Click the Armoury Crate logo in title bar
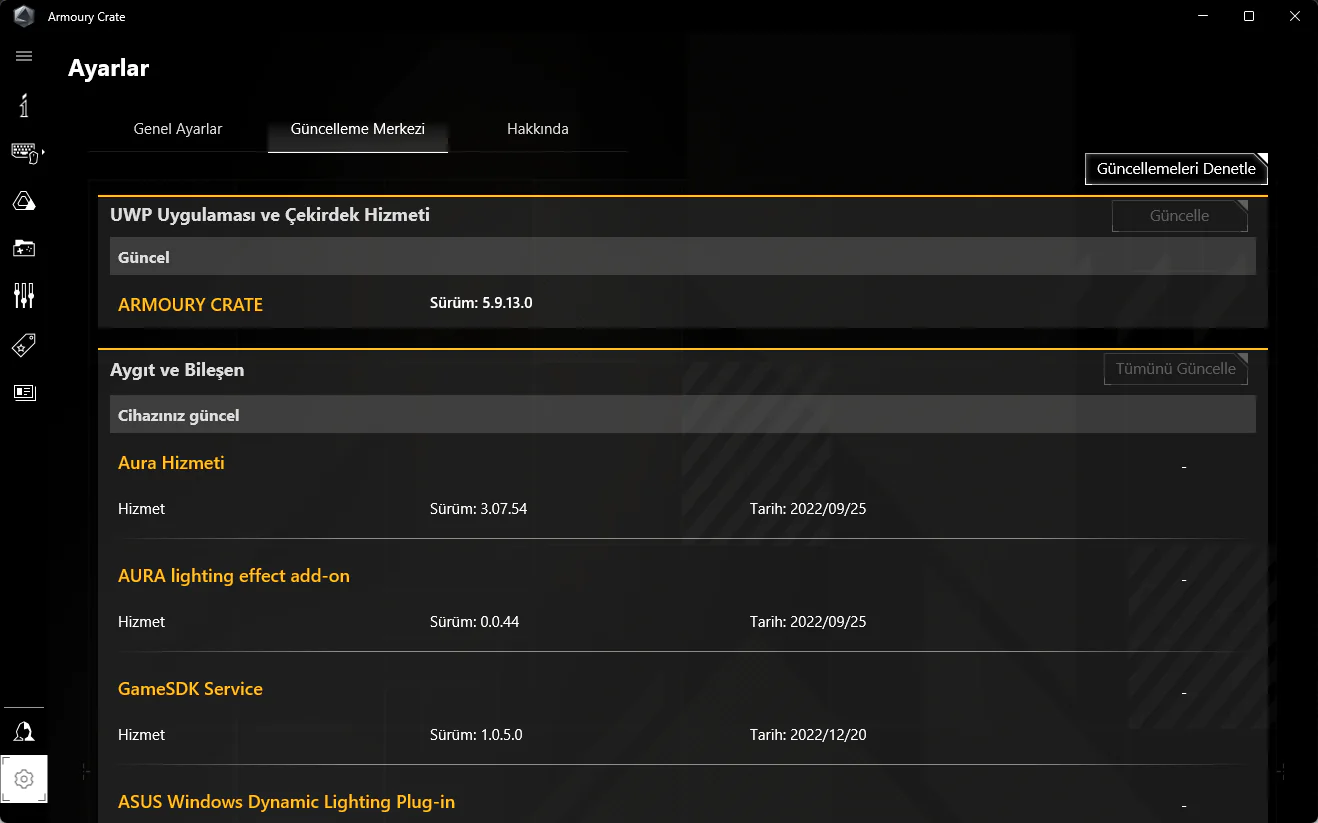The height and width of the screenshot is (823, 1318). pos(24,17)
